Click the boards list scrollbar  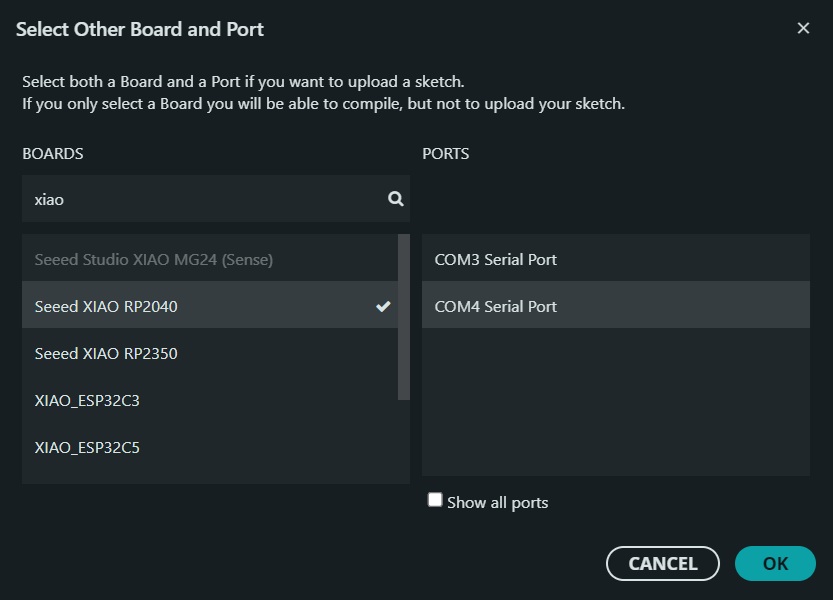(404, 316)
